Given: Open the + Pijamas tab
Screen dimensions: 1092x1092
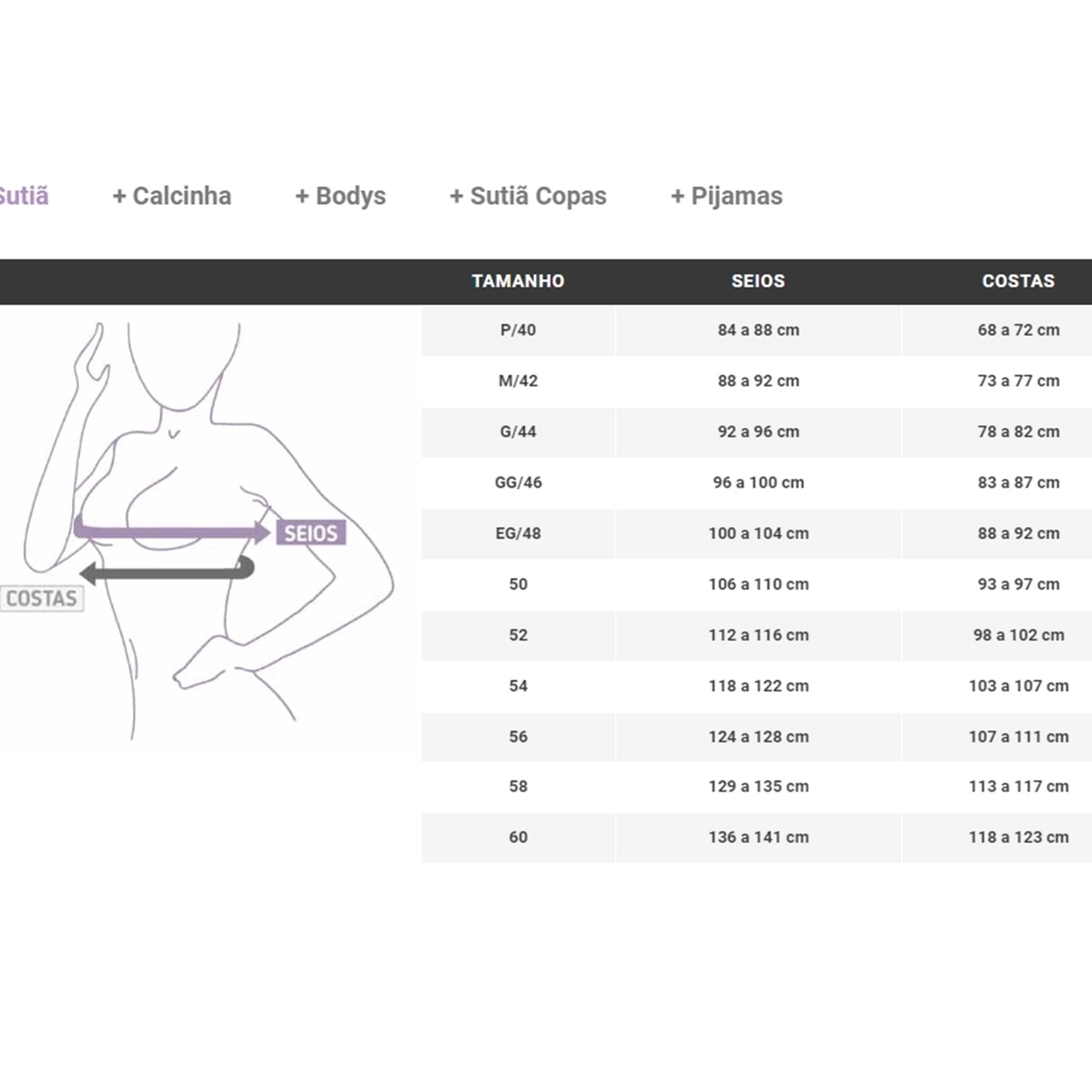Looking at the screenshot, I should click(x=726, y=196).
